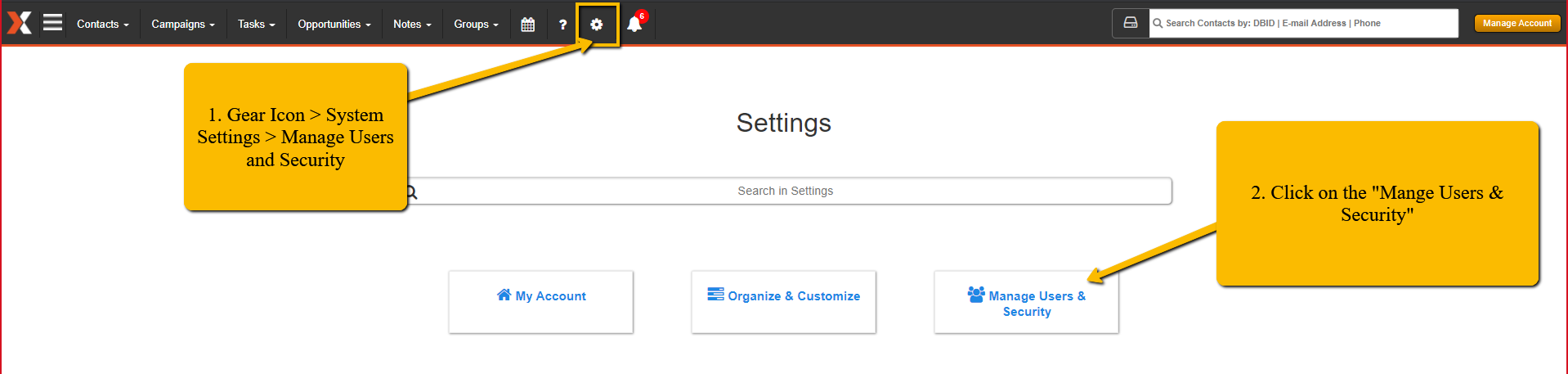Open the notifications bell icon

[x=634, y=24]
